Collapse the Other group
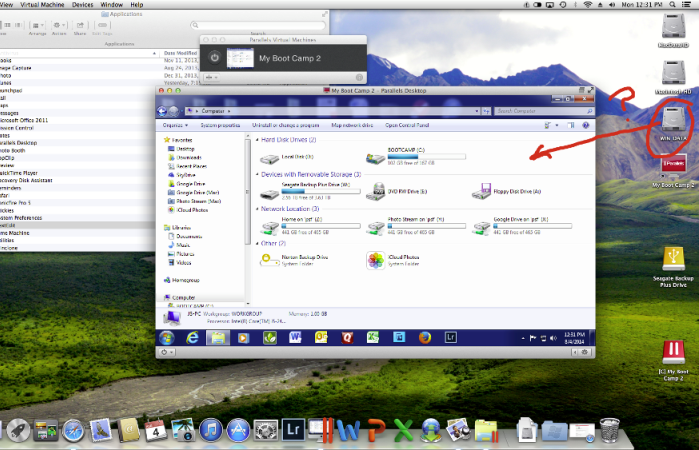Screen dimensions: 699x450 point(257,244)
